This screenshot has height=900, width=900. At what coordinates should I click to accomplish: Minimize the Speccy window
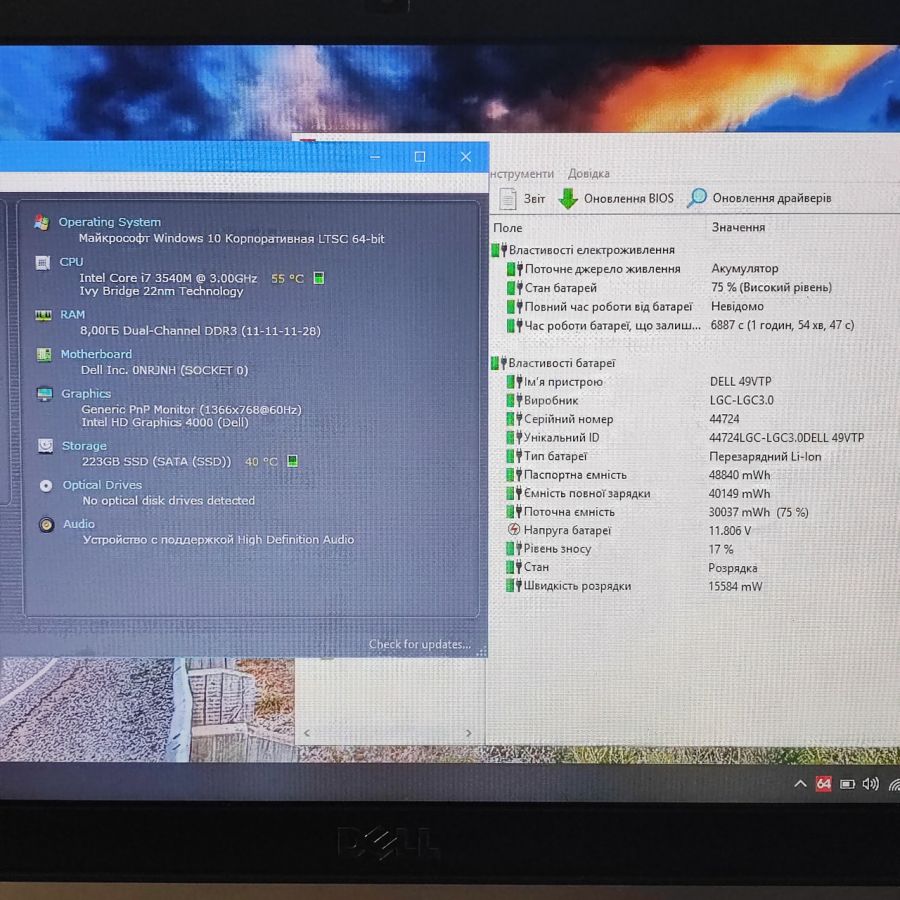coord(375,157)
